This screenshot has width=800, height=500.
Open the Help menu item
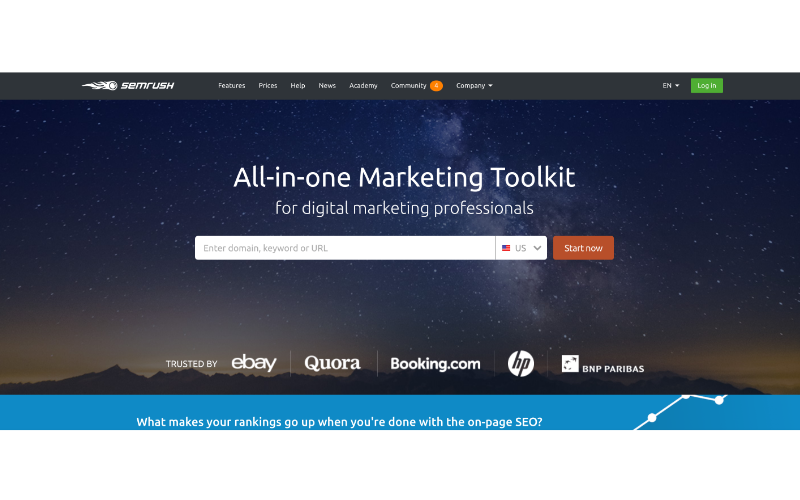[x=297, y=86]
